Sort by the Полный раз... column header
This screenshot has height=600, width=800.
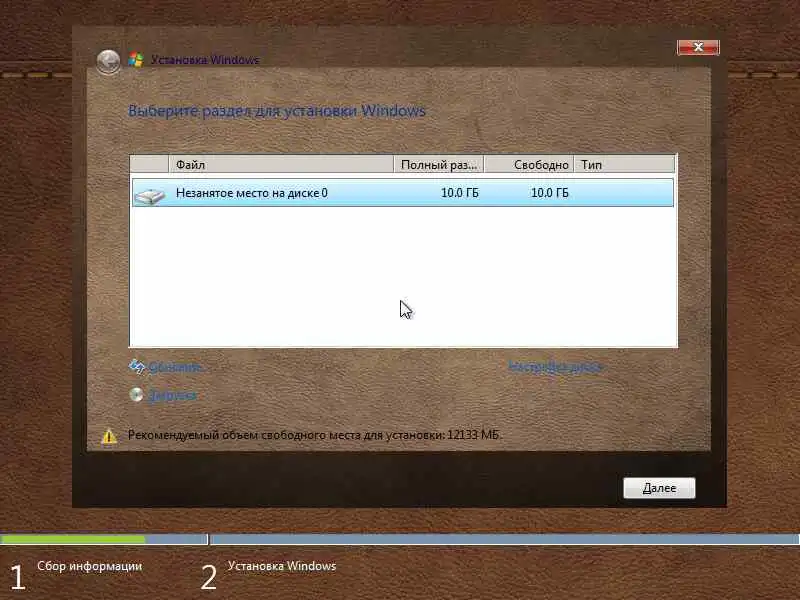(439, 164)
